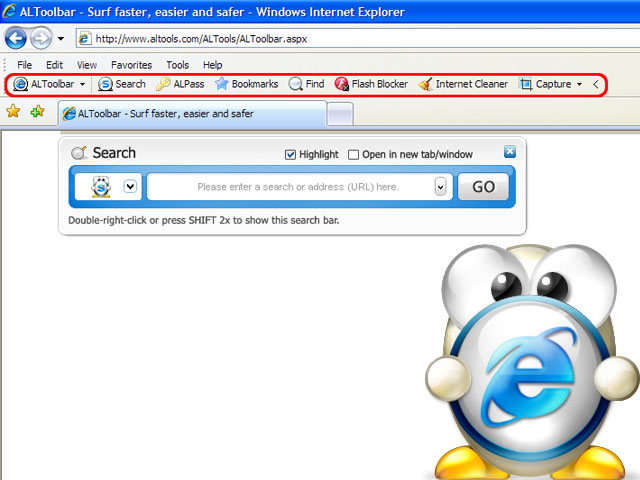Open Bookmarks star icon in ALToolbar
Screen dimensions: 640x480
[222, 84]
